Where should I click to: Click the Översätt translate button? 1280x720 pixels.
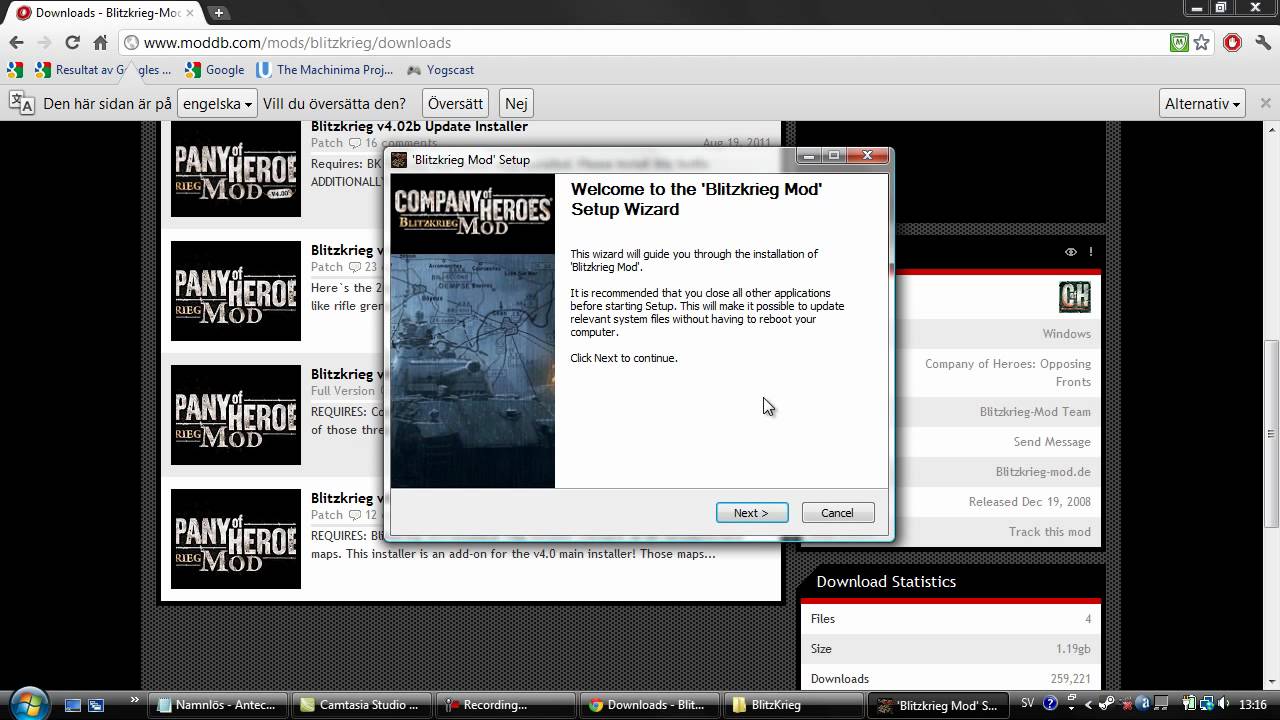(455, 103)
